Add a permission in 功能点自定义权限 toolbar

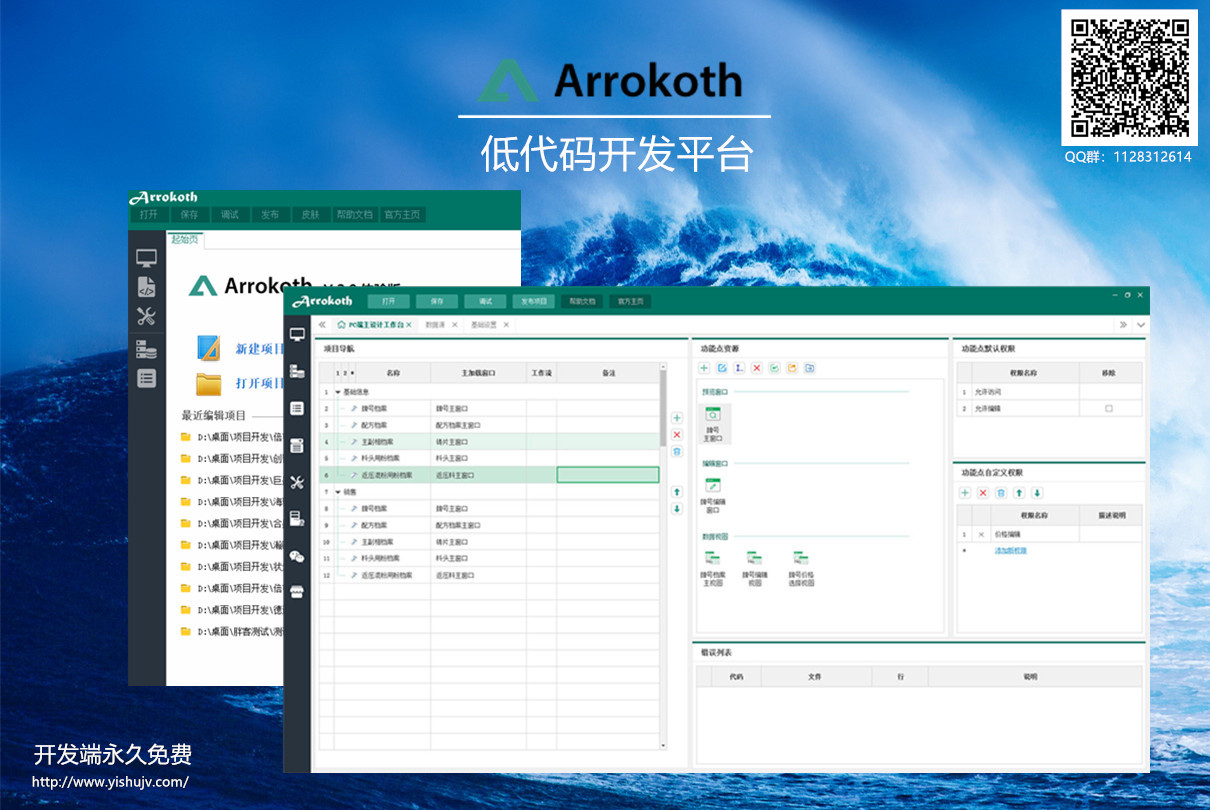tap(965, 493)
